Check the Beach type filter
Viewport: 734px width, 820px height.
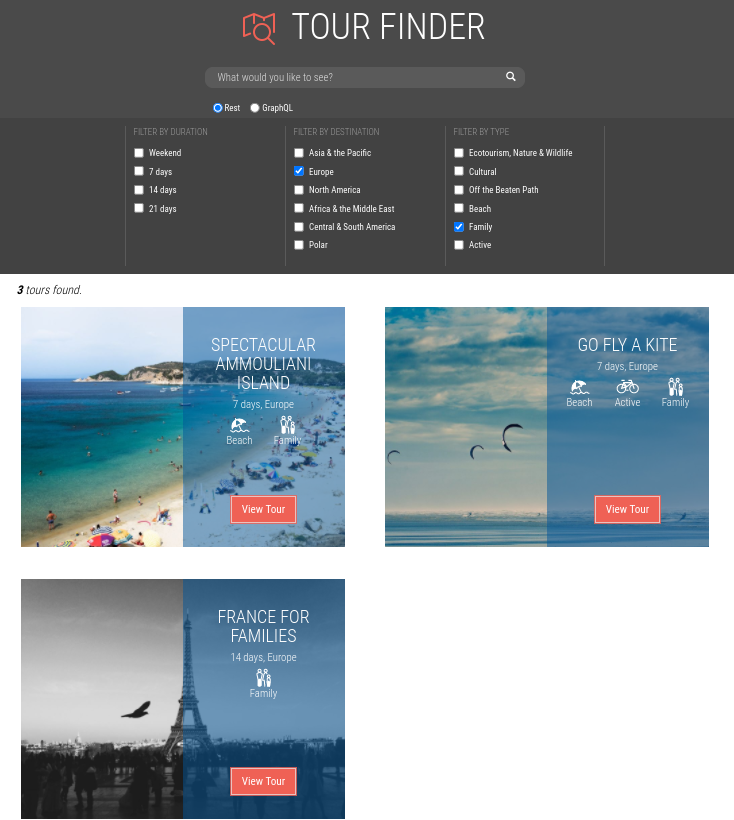pos(458,208)
